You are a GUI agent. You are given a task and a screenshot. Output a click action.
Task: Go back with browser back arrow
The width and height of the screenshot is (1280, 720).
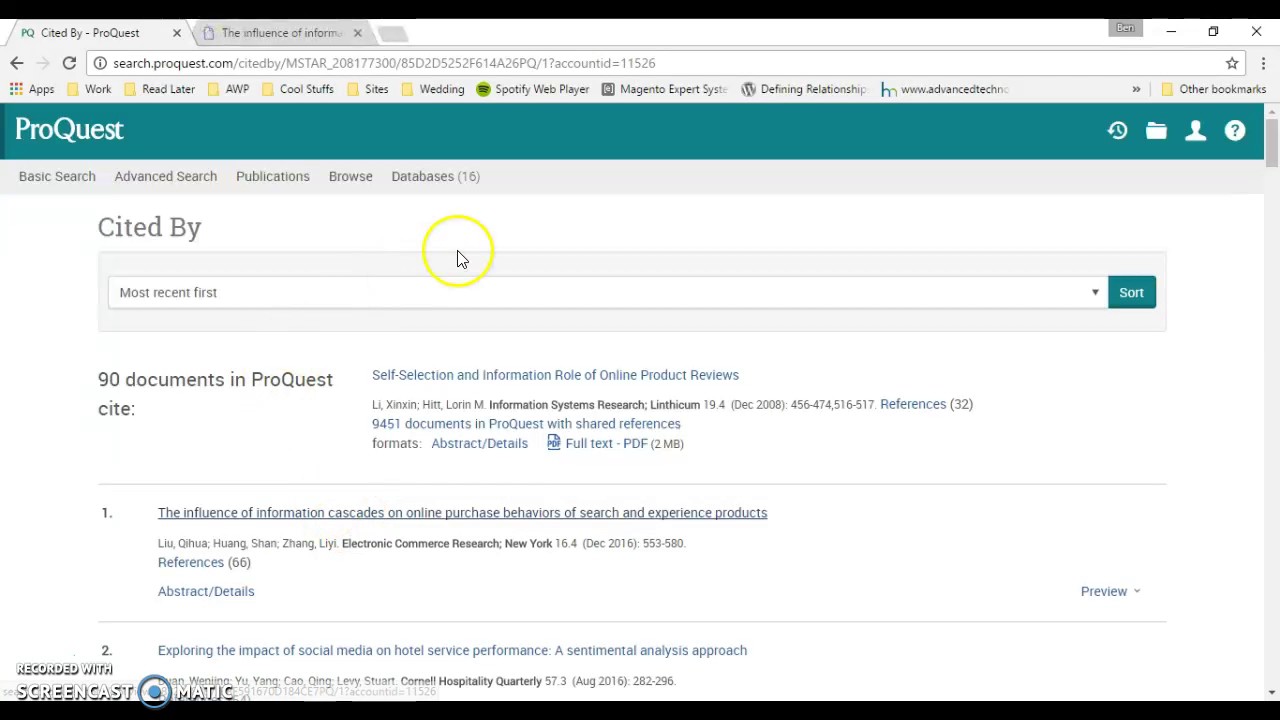16,63
